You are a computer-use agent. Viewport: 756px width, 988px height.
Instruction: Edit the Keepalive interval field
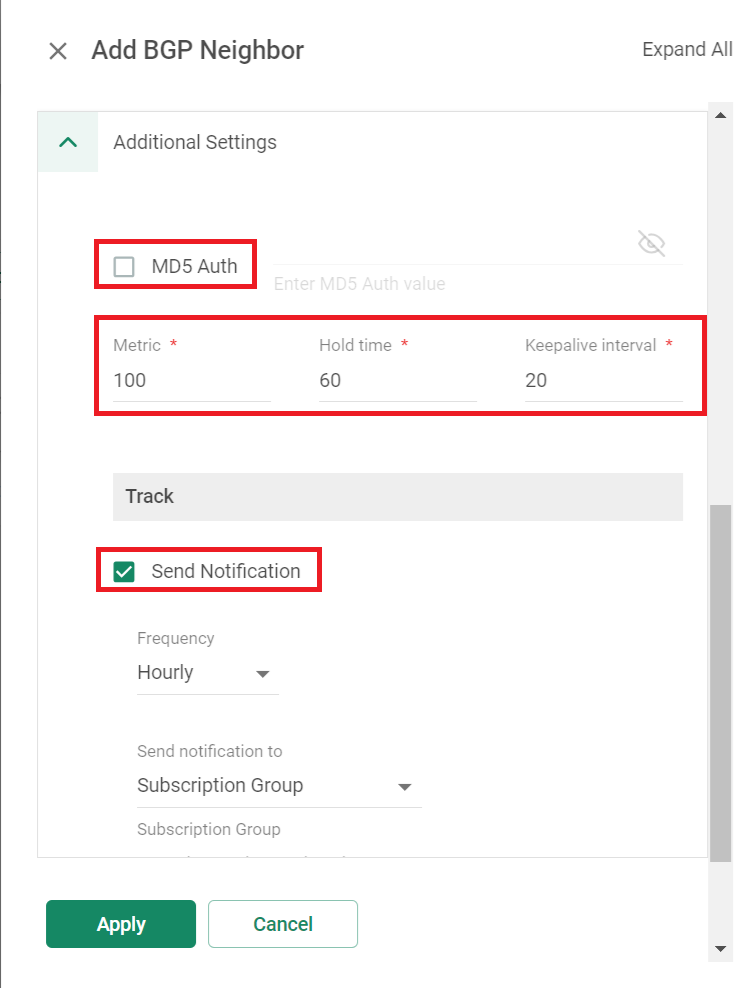[604, 380]
